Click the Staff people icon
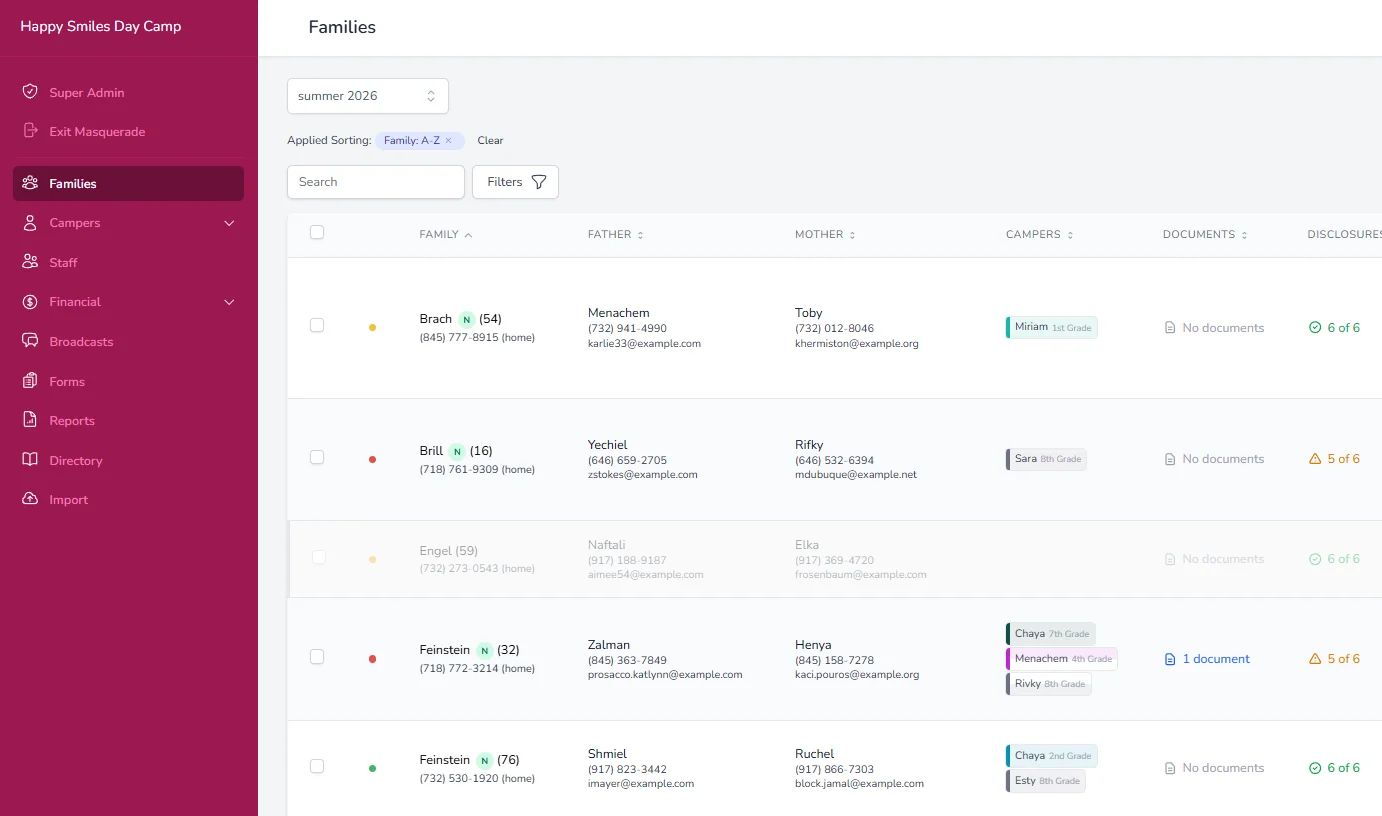The width and height of the screenshot is (1382, 816). pyautogui.click(x=30, y=262)
